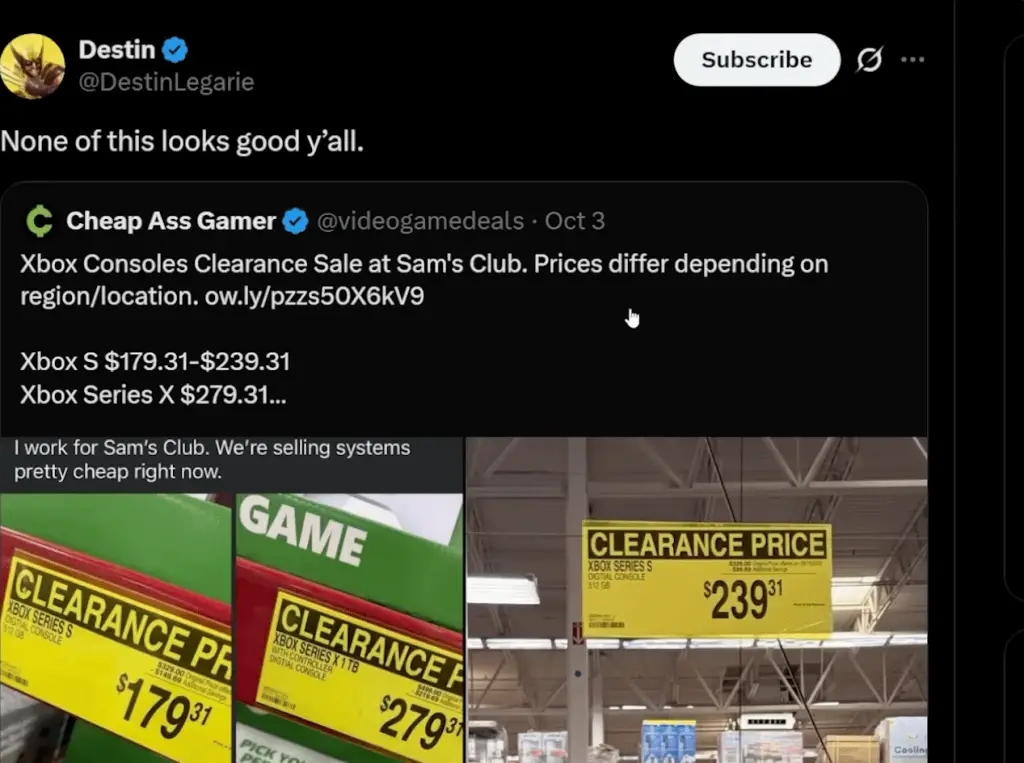The width and height of the screenshot is (1024, 763).
Task: Open the $279.31 Xbox Series X clearance photo
Action: (349, 628)
